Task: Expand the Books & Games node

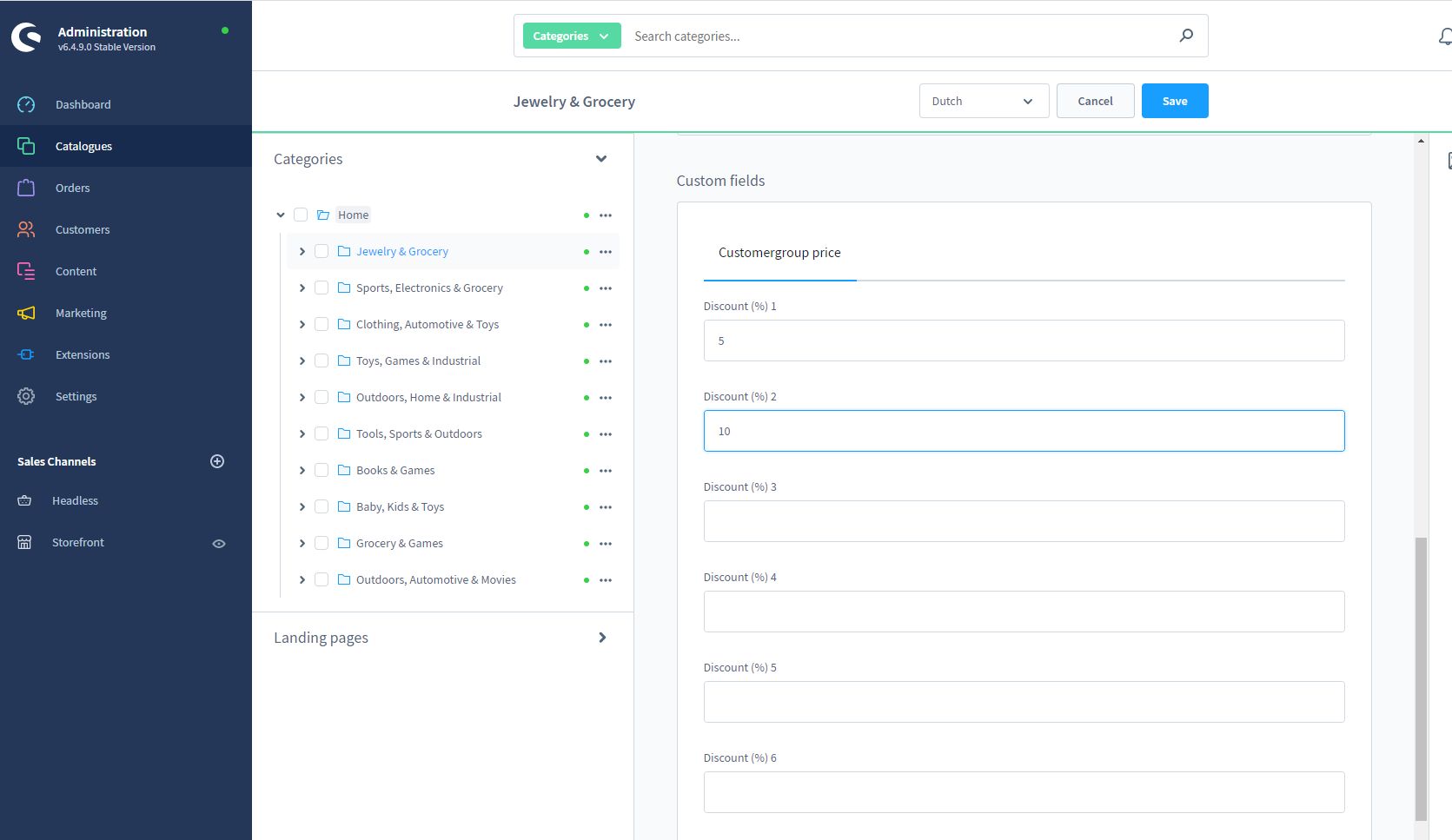Action: [x=302, y=470]
